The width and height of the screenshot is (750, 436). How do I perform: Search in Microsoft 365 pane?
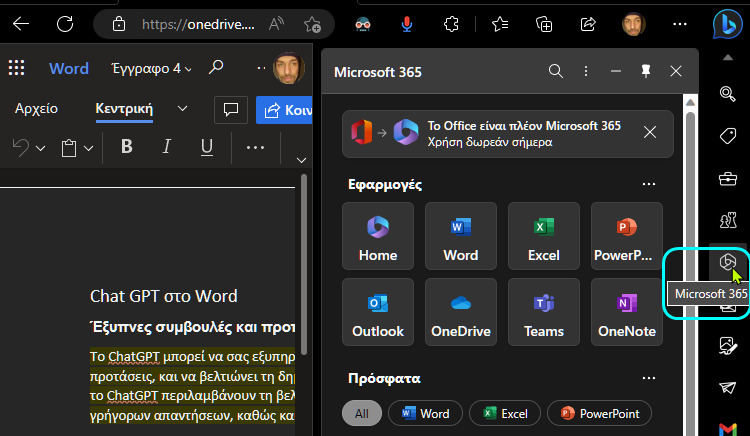(x=556, y=71)
